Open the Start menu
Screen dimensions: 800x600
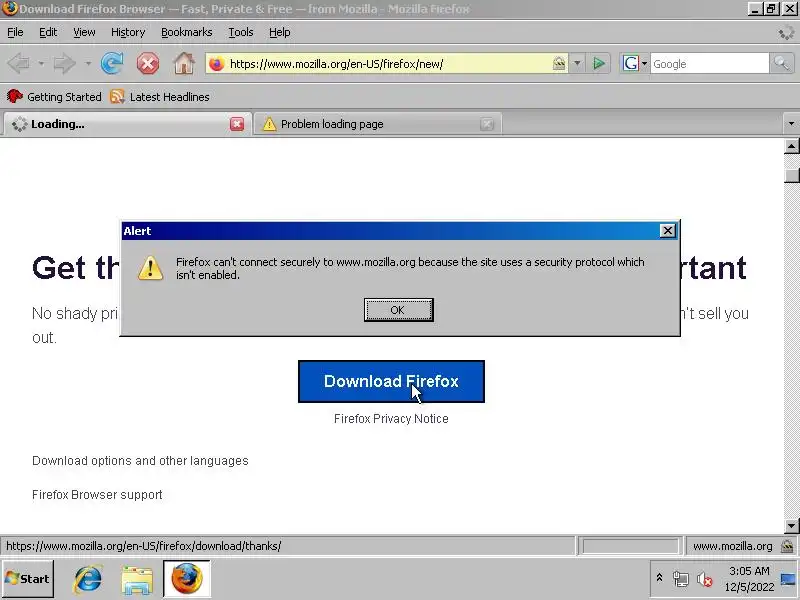coord(28,579)
